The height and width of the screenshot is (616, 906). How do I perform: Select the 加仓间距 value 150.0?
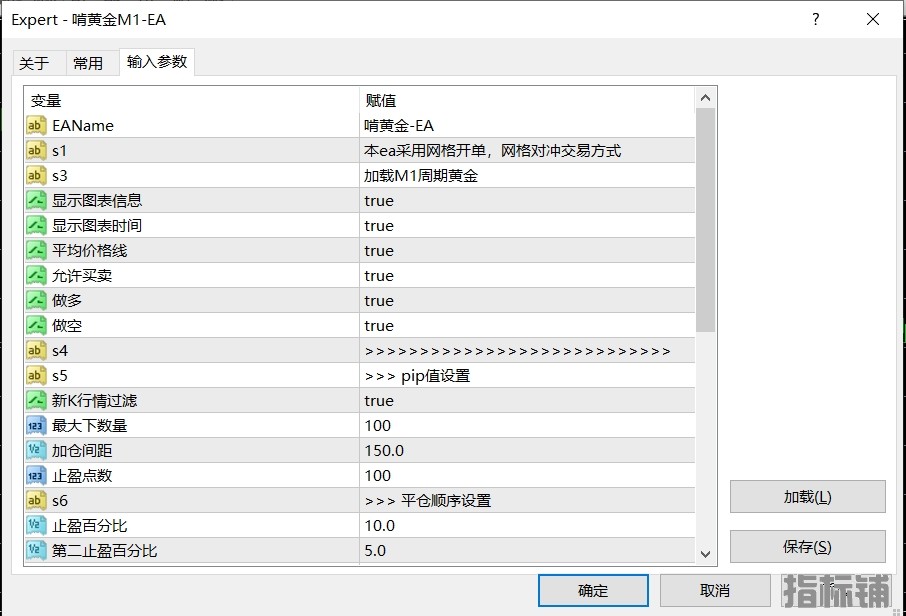(x=384, y=451)
